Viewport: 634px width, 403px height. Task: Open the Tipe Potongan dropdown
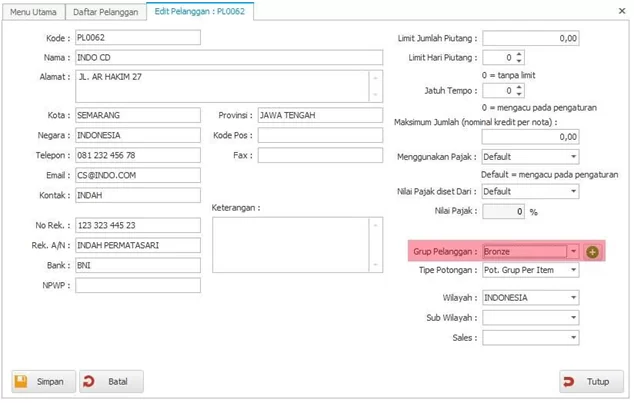click(x=573, y=272)
